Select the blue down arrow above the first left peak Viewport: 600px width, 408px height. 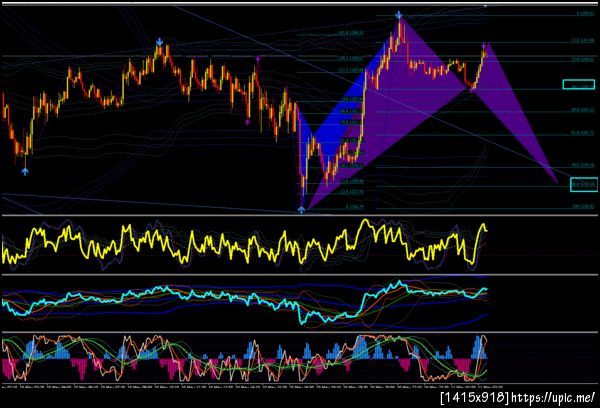tap(159, 42)
